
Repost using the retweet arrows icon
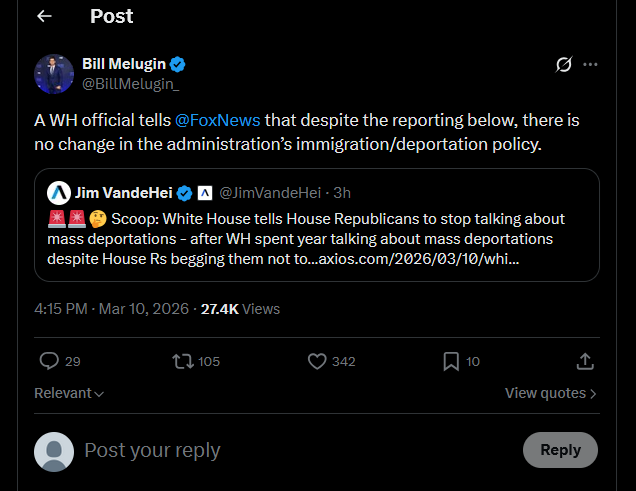coord(183,361)
